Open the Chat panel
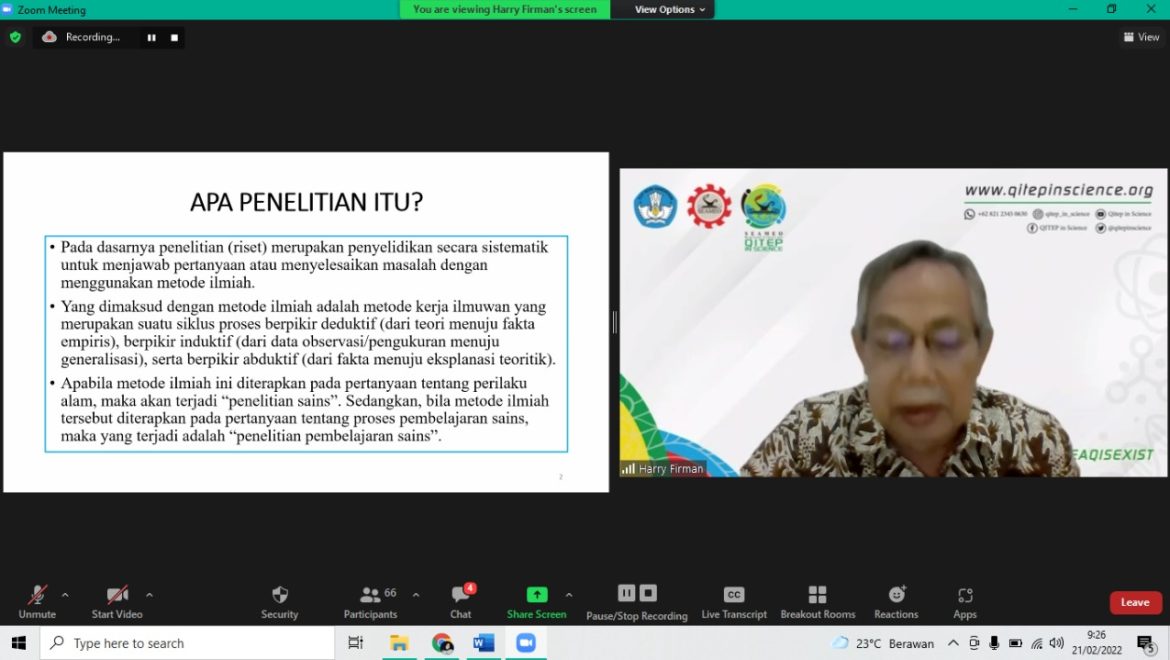 click(x=460, y=598)
